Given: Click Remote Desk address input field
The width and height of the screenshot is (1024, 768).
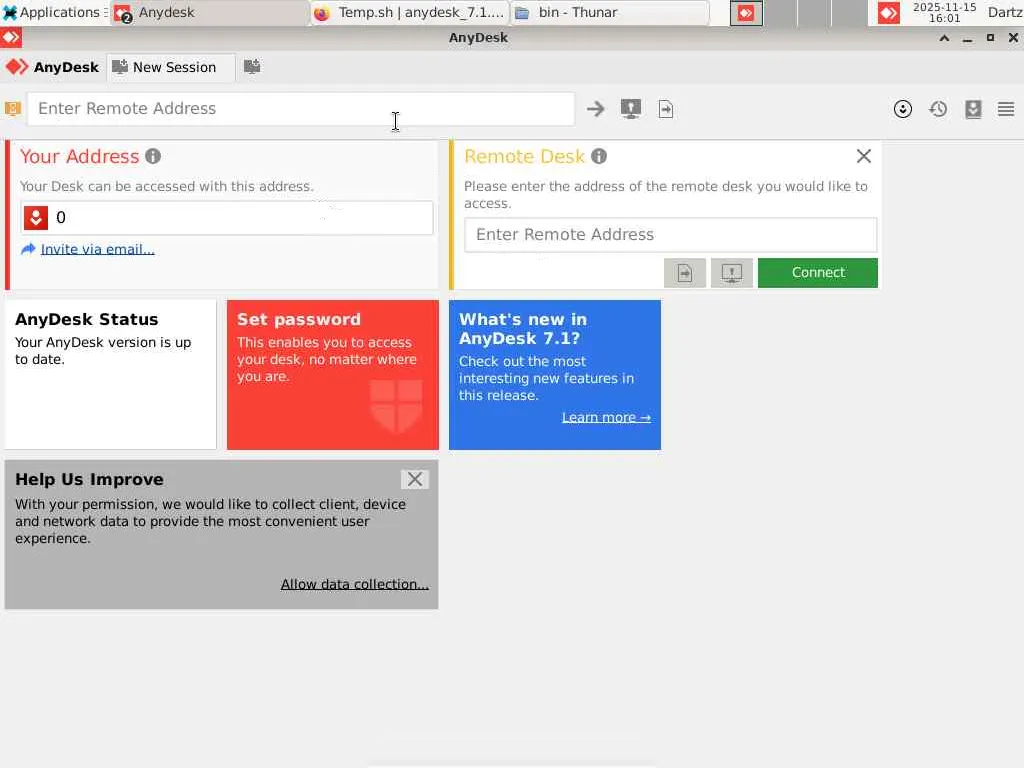Looking at the screenshot, I should [x=671, y=234].
